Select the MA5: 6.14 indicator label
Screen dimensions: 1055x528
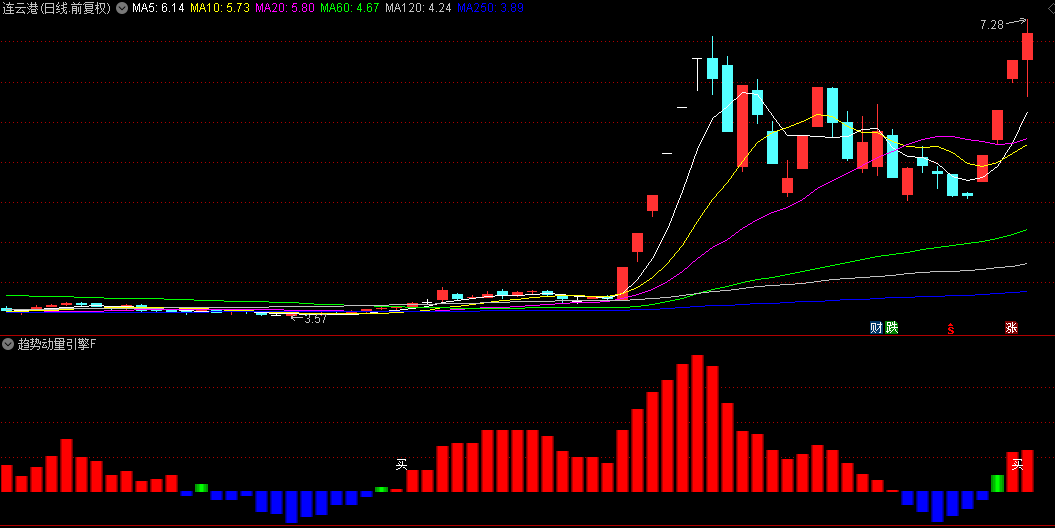[158, 8]
